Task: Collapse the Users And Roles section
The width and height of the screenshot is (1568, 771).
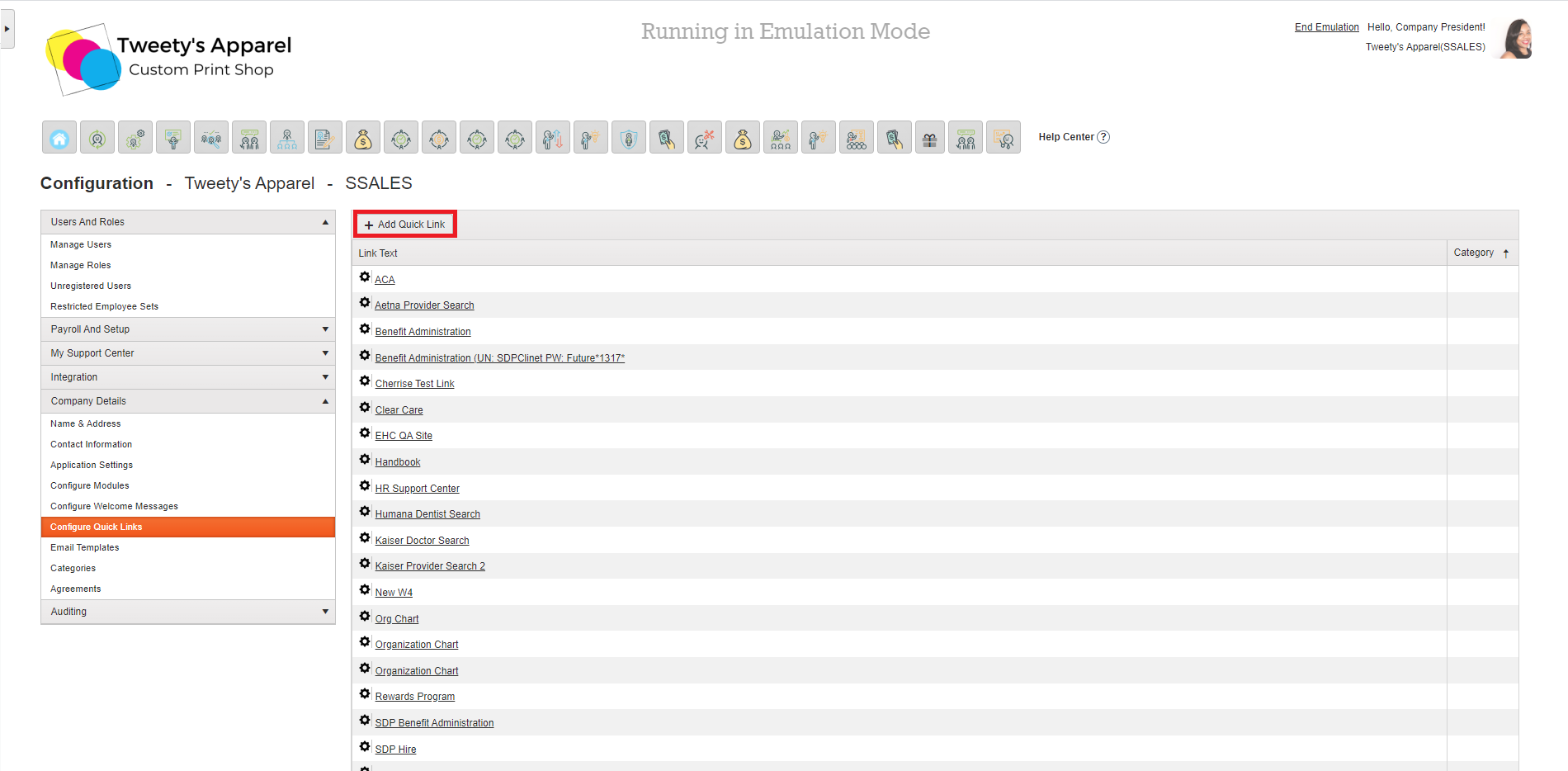Action: point(325,222)
